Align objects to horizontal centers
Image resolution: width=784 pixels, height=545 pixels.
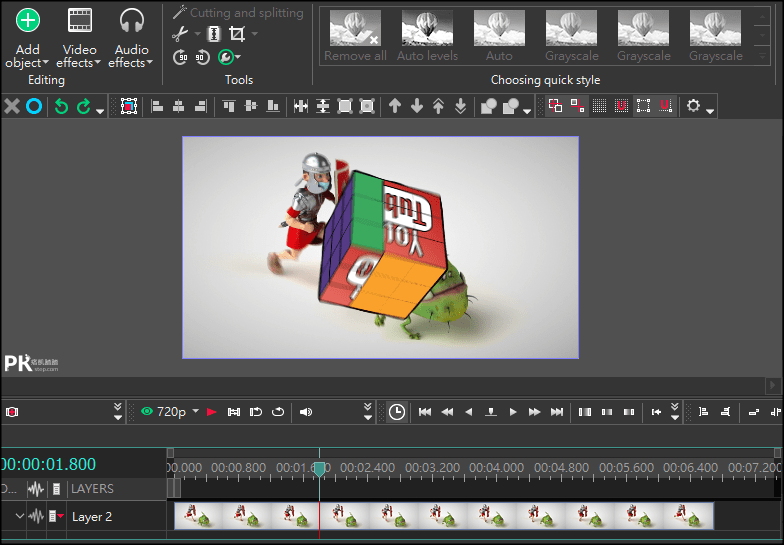pyautogui.click(x=178, y=106)
